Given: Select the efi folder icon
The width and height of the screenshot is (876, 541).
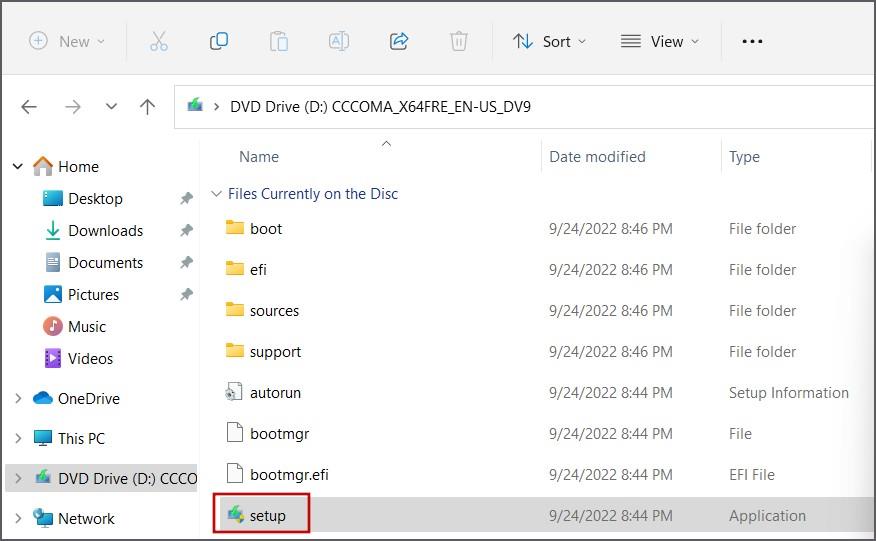Looking at the screenshot, I should 235,269.
